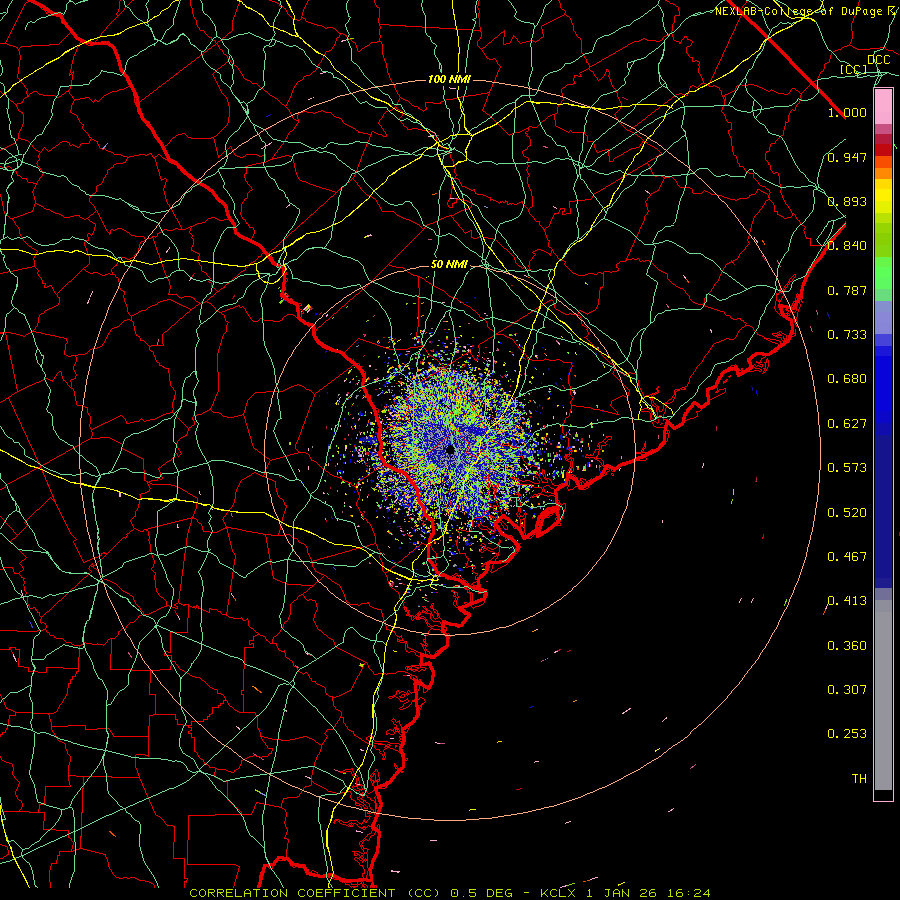This screenshot has width=900, height=900.
Task: Click the 0.840 scale label
Action: tap(847, 246)
